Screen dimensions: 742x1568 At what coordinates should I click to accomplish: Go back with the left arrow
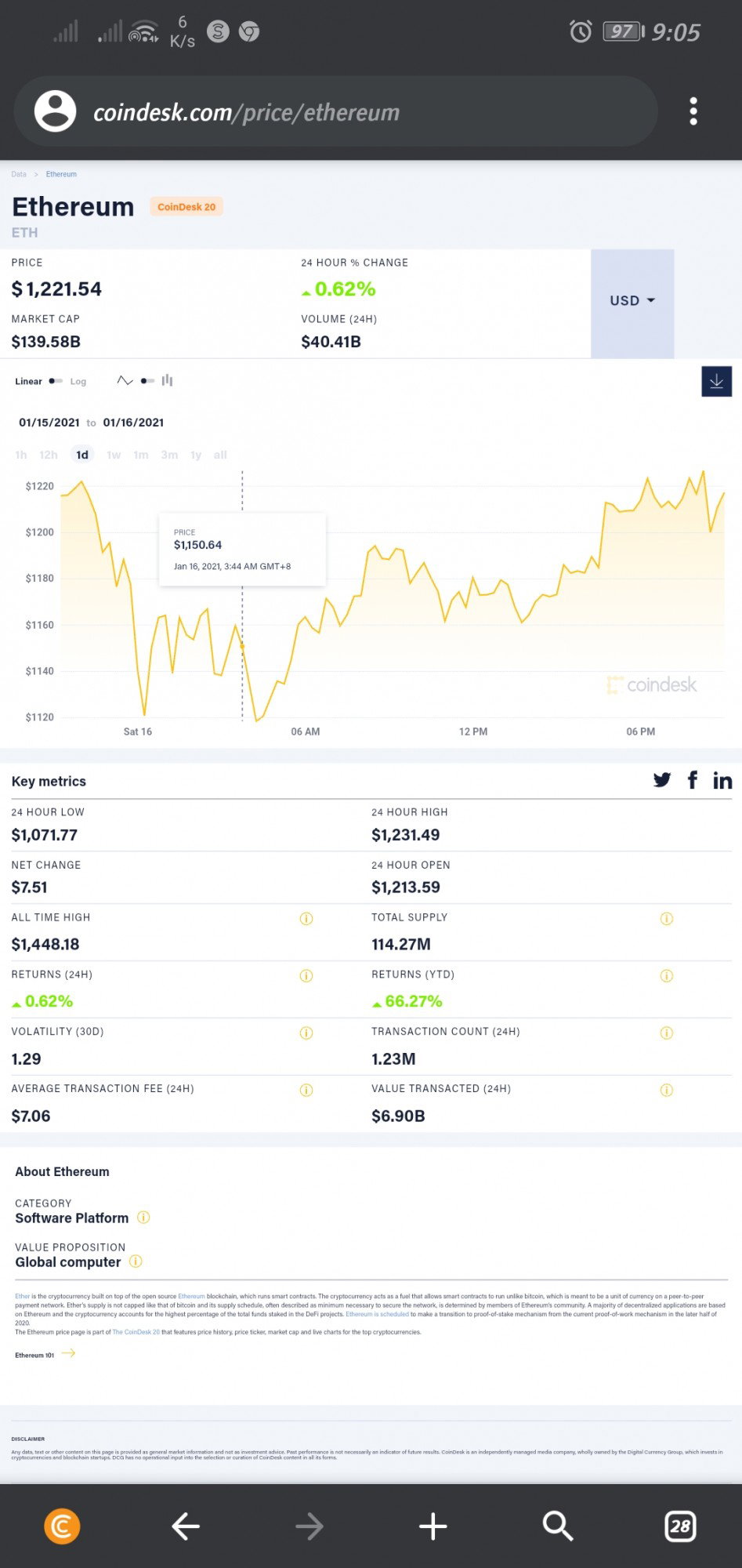[186, 1526]
